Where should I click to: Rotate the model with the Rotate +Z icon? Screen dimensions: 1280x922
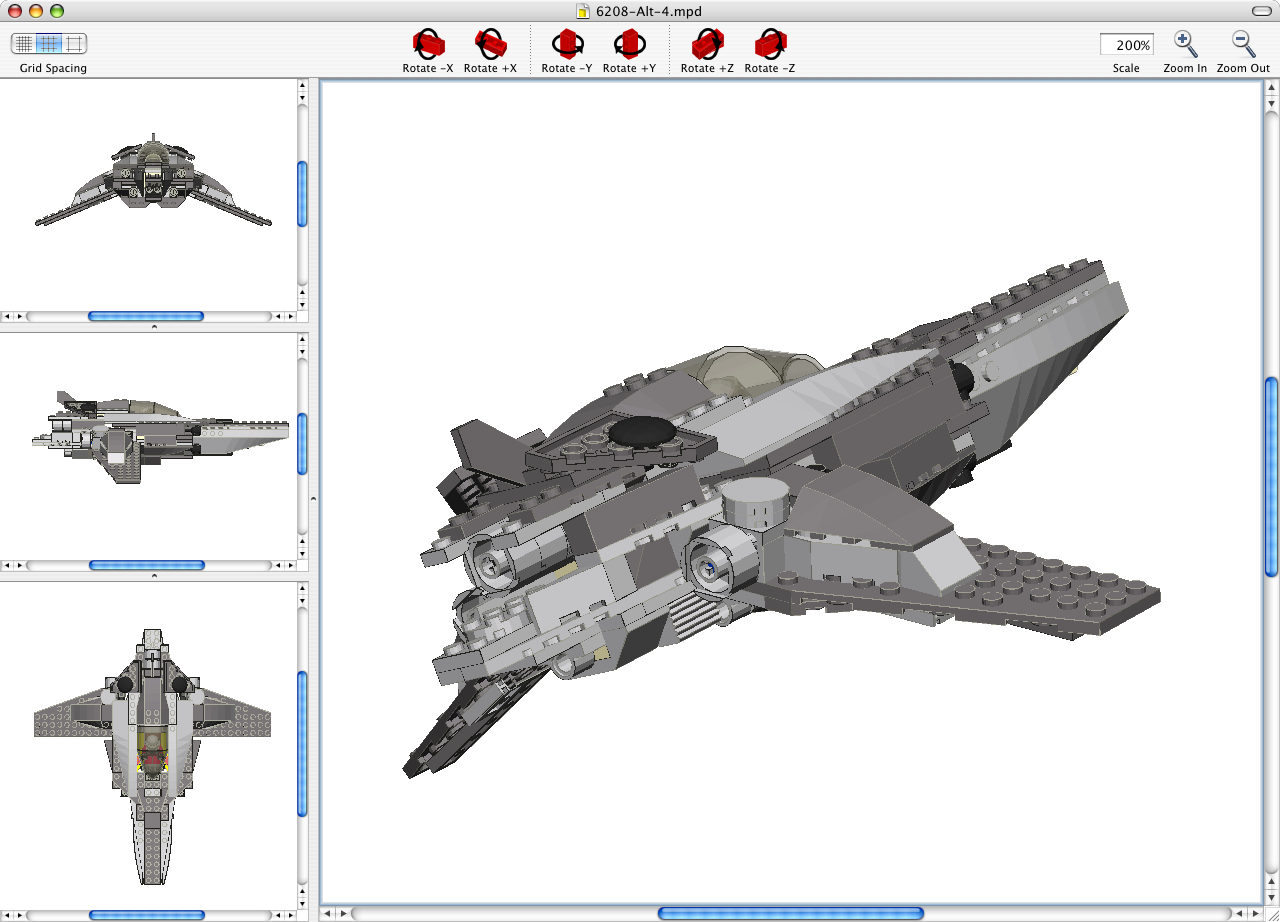707,44
